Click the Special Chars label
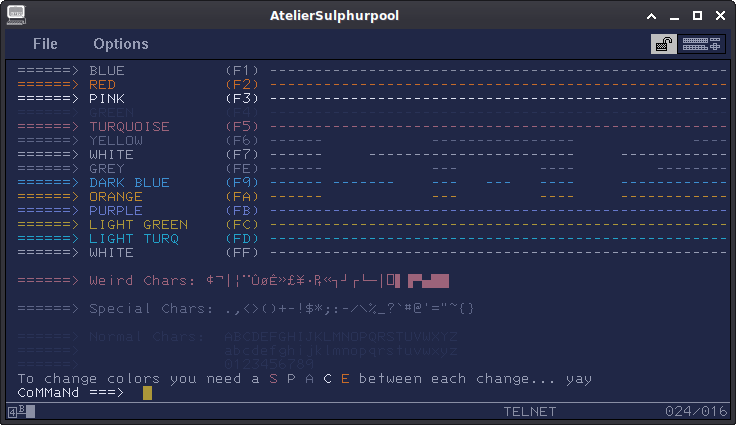Viewport: 736px width, 425px height. pos(151,309)
